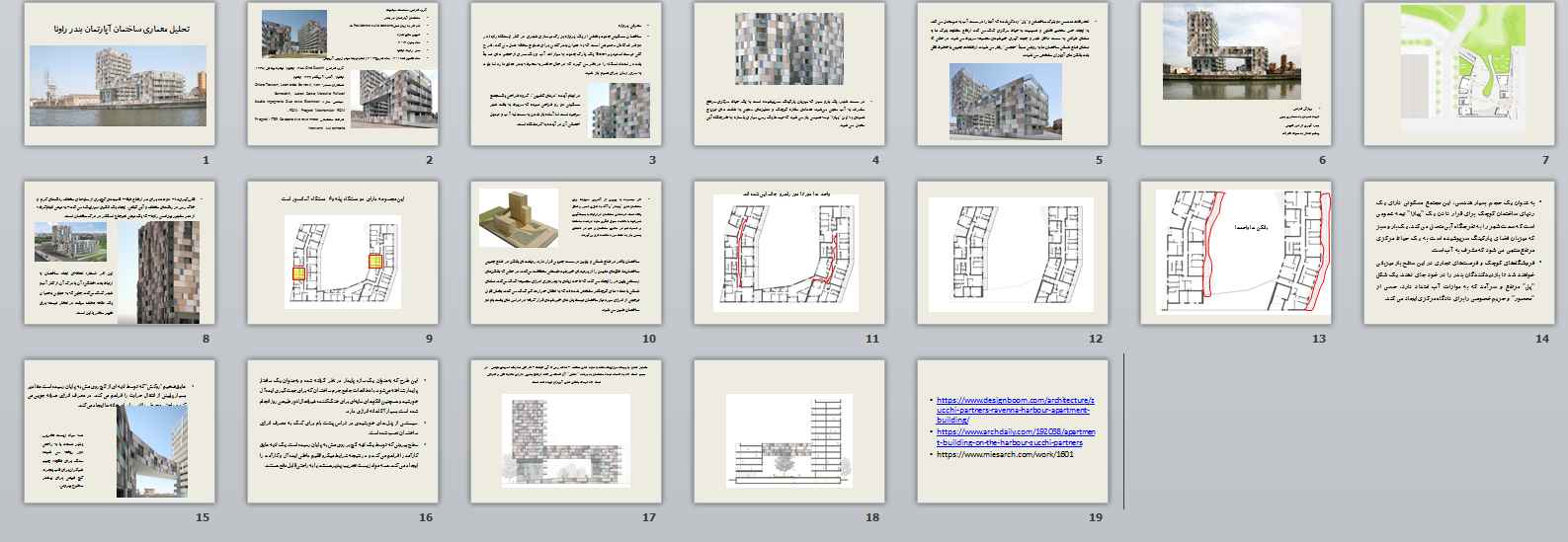Select text-only slide 14
This screenshot has height=542, width=1568.
tap(1458, 253)
